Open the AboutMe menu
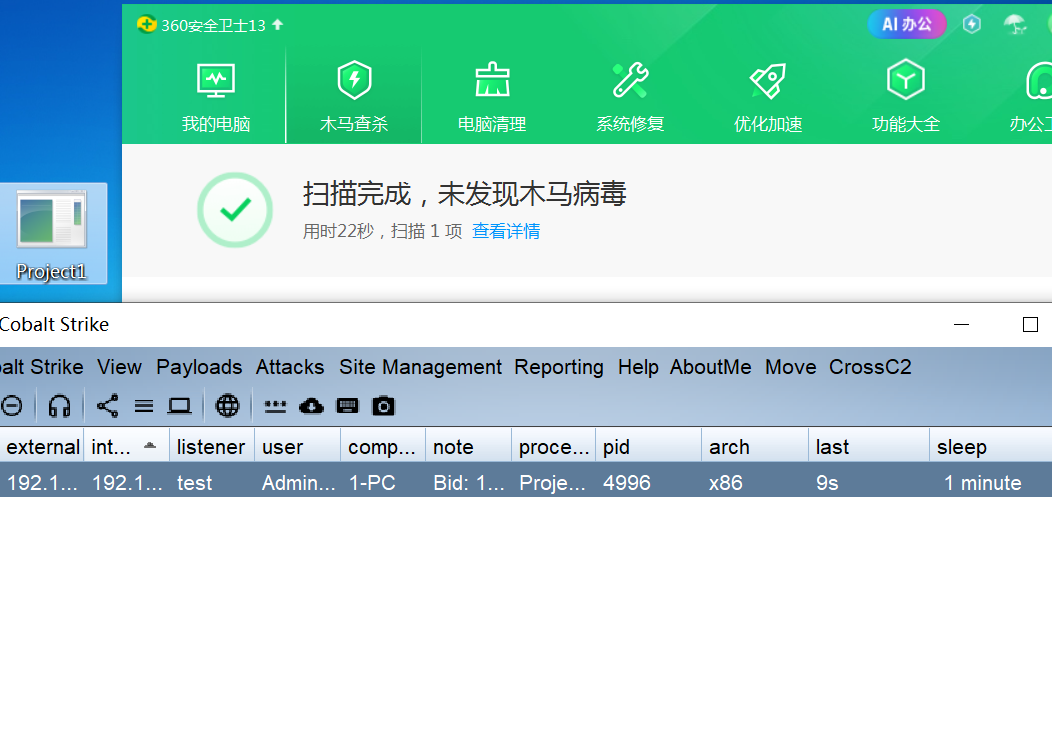 tap(711, 367)
